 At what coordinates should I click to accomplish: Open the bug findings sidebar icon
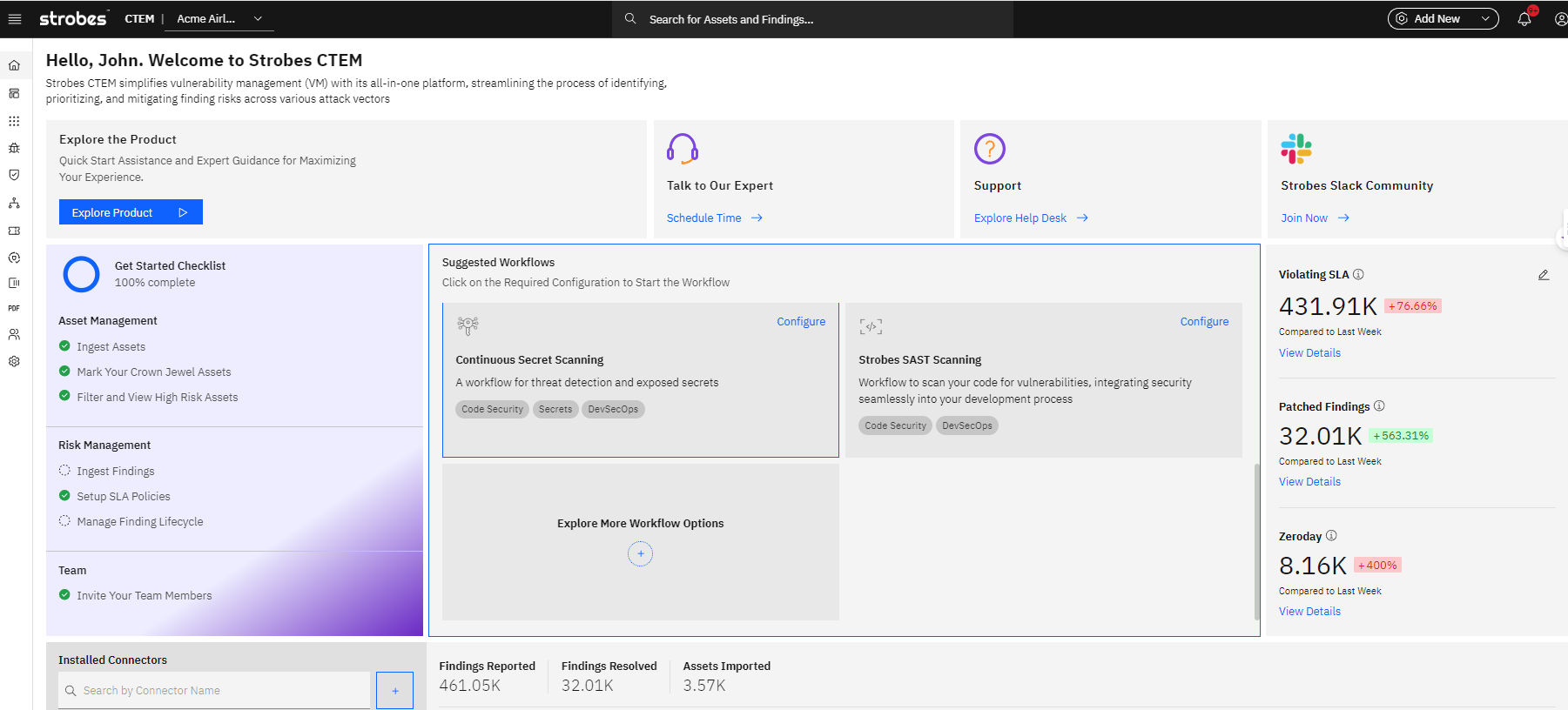(x=14, y=148)
